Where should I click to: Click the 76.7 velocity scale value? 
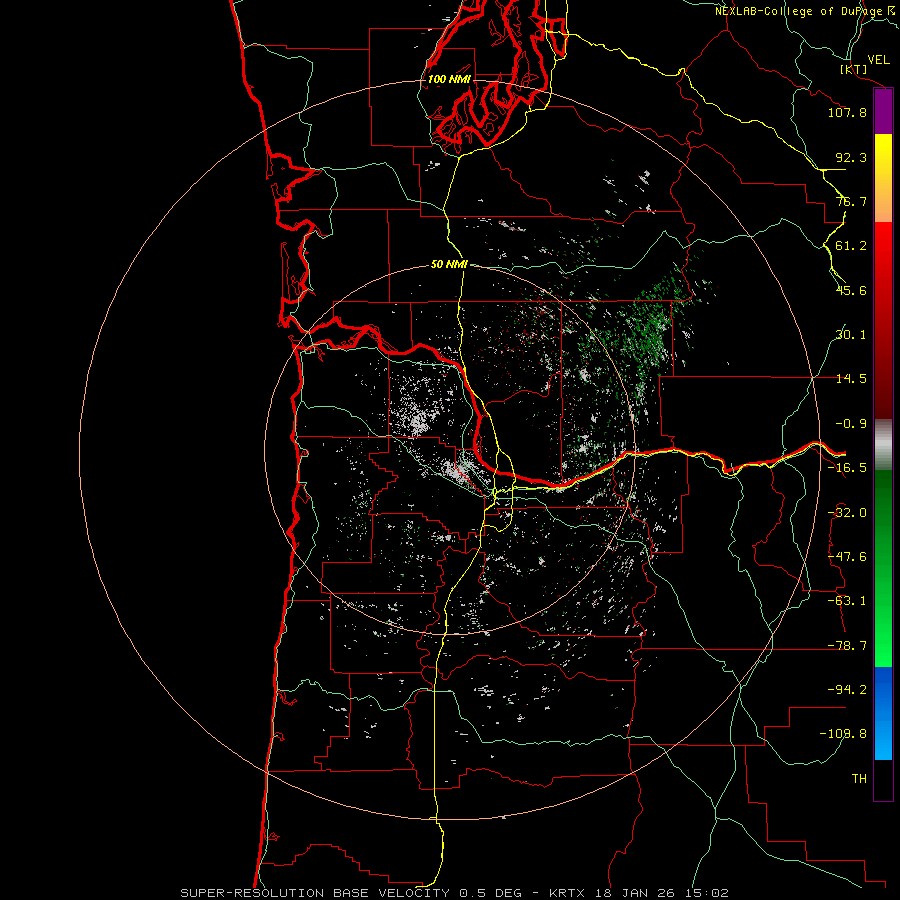tap(851, 201)
